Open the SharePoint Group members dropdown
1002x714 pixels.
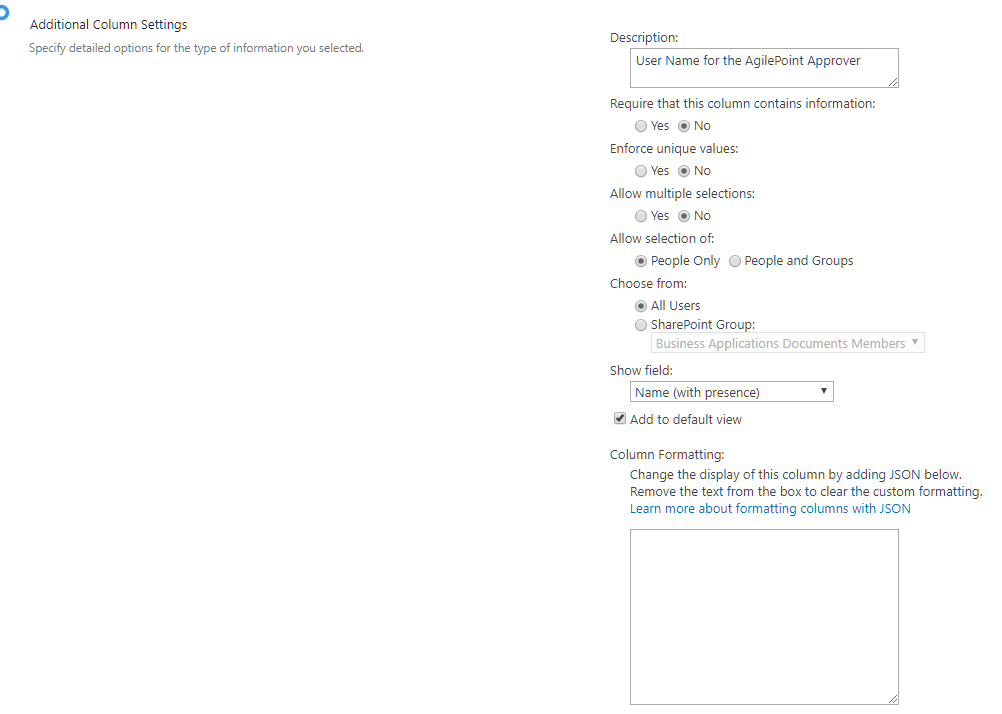point(788,344)
